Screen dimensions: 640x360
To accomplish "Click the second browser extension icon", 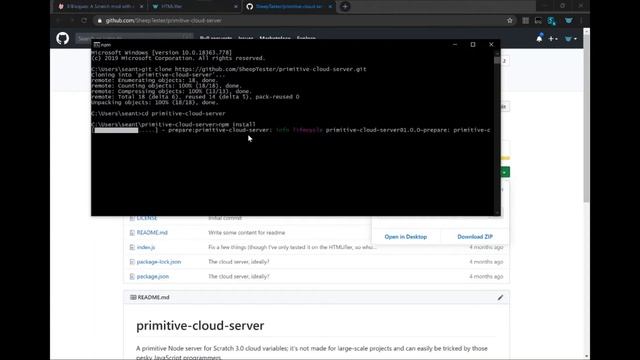I will click(x=538, y=20).
